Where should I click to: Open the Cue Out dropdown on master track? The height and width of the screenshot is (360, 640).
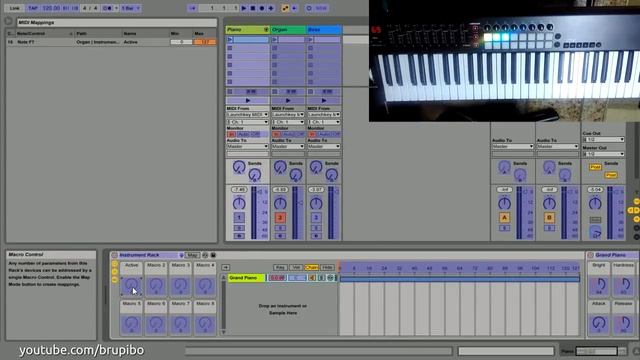pos(603,140)
